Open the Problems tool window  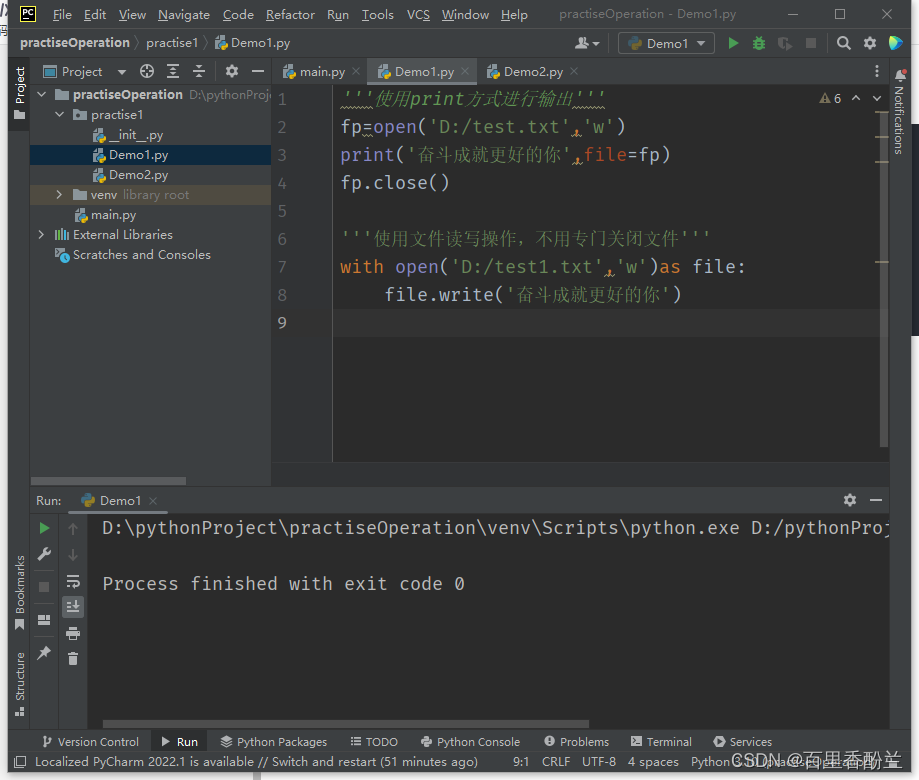pyautogui.click(x=576, y=742)
